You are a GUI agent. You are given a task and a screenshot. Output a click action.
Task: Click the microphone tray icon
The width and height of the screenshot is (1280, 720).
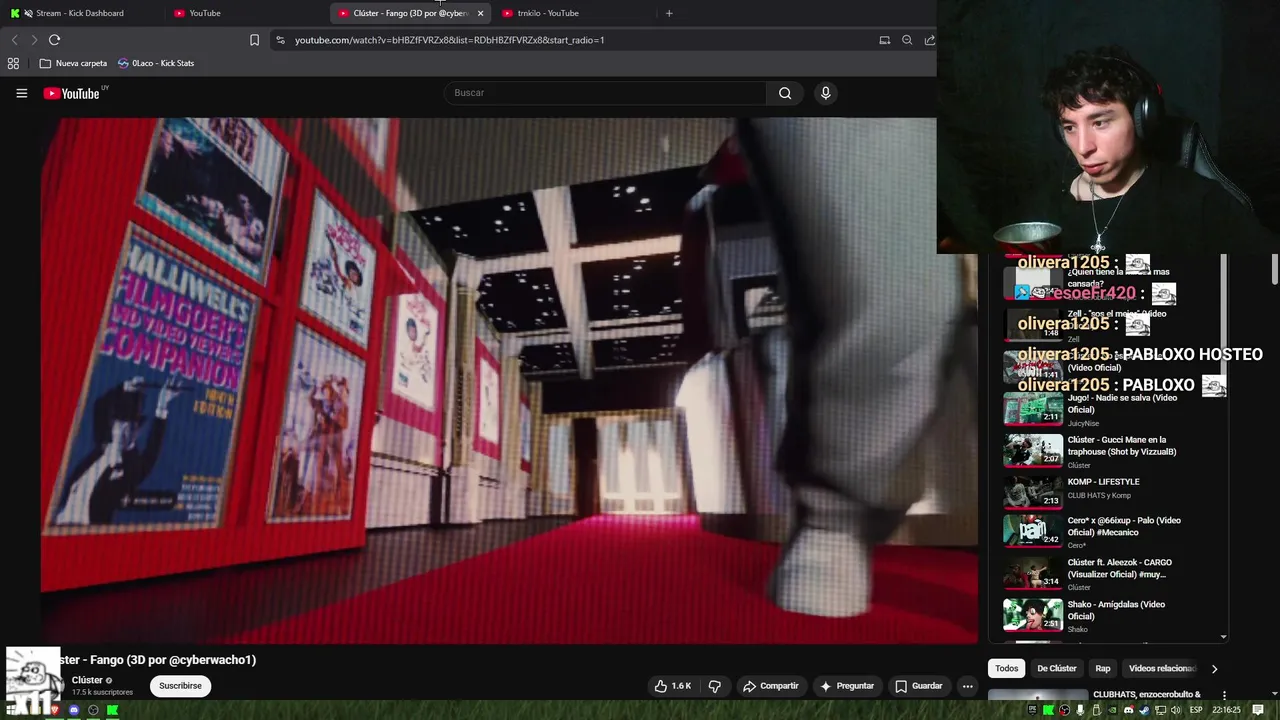[1080, 710]
